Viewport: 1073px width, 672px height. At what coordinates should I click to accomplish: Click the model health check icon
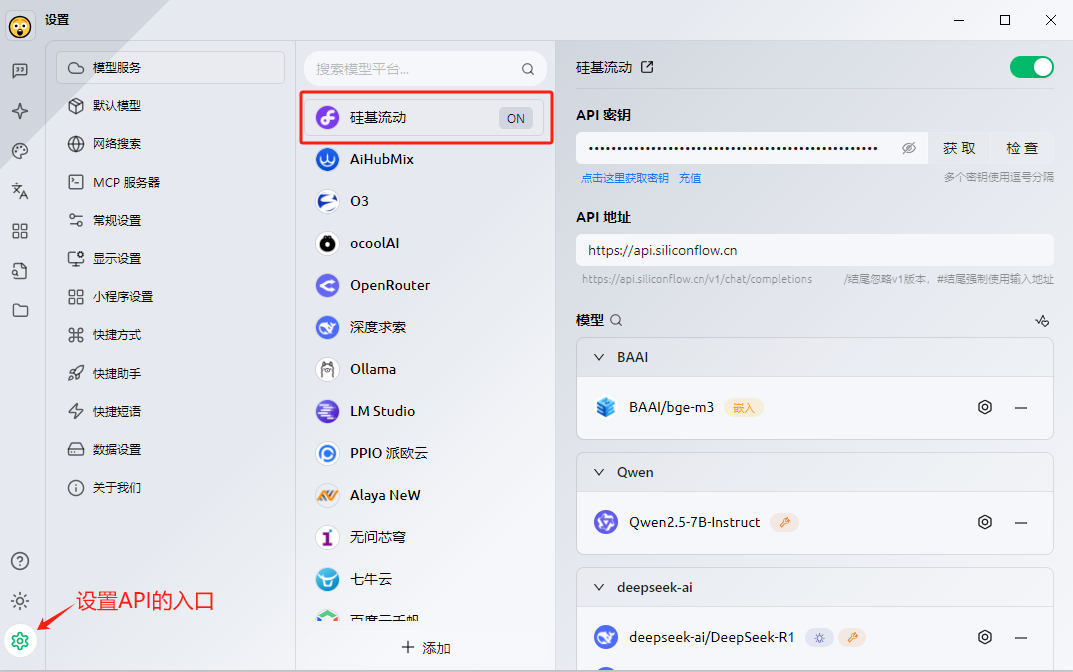(x=1042, y=320)
